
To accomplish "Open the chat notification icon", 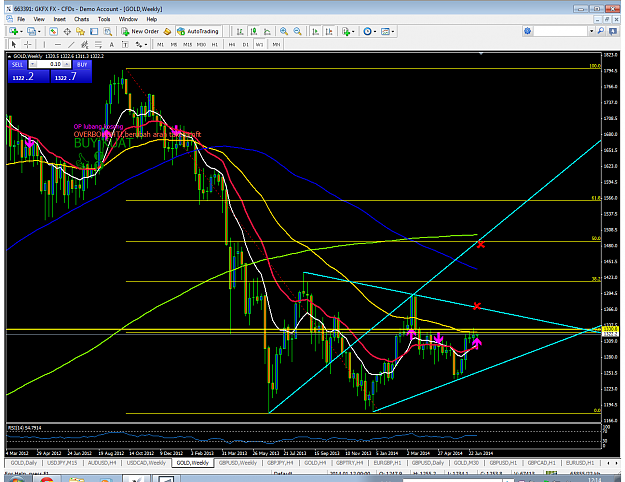I will pyautogui.click(x=613, y=31).
